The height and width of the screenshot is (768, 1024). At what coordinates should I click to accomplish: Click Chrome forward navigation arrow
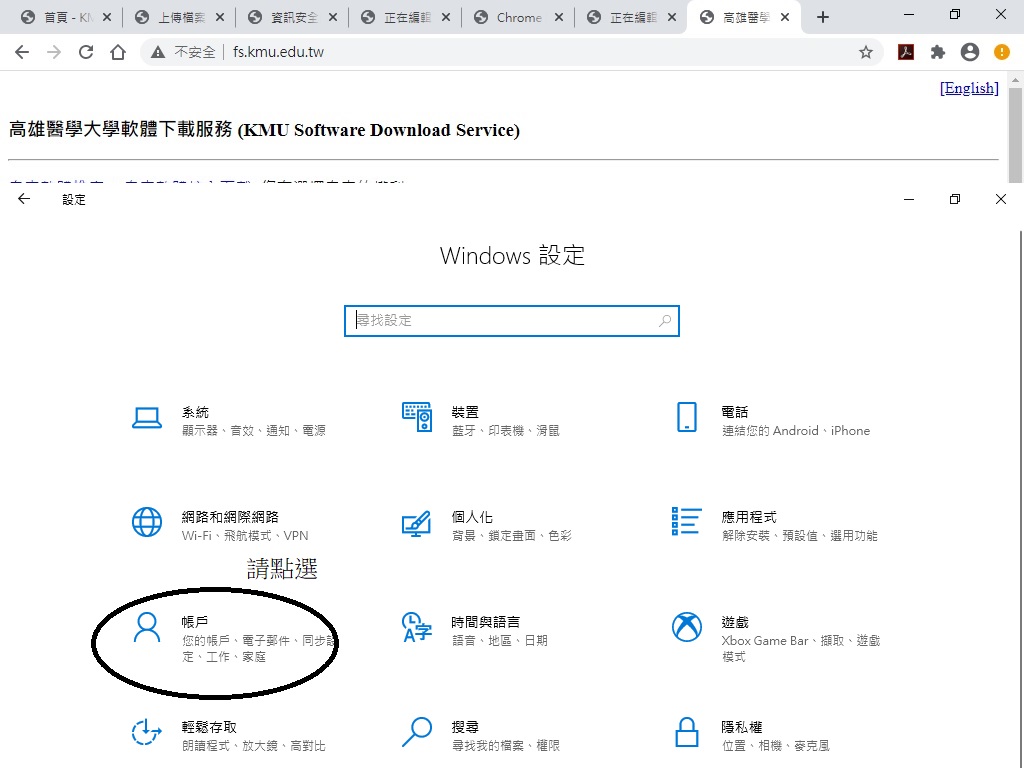[54, 52]
